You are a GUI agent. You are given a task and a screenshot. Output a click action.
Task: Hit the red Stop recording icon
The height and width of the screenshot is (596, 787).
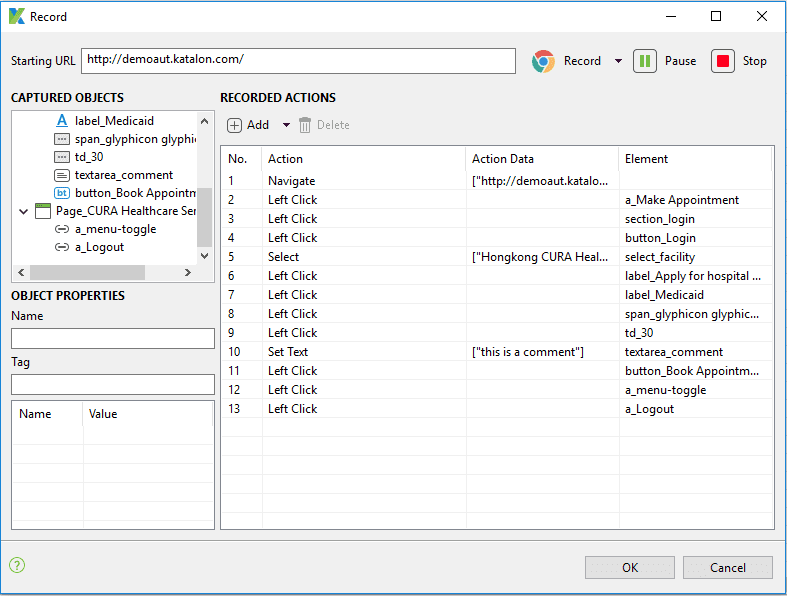[723, 61]
